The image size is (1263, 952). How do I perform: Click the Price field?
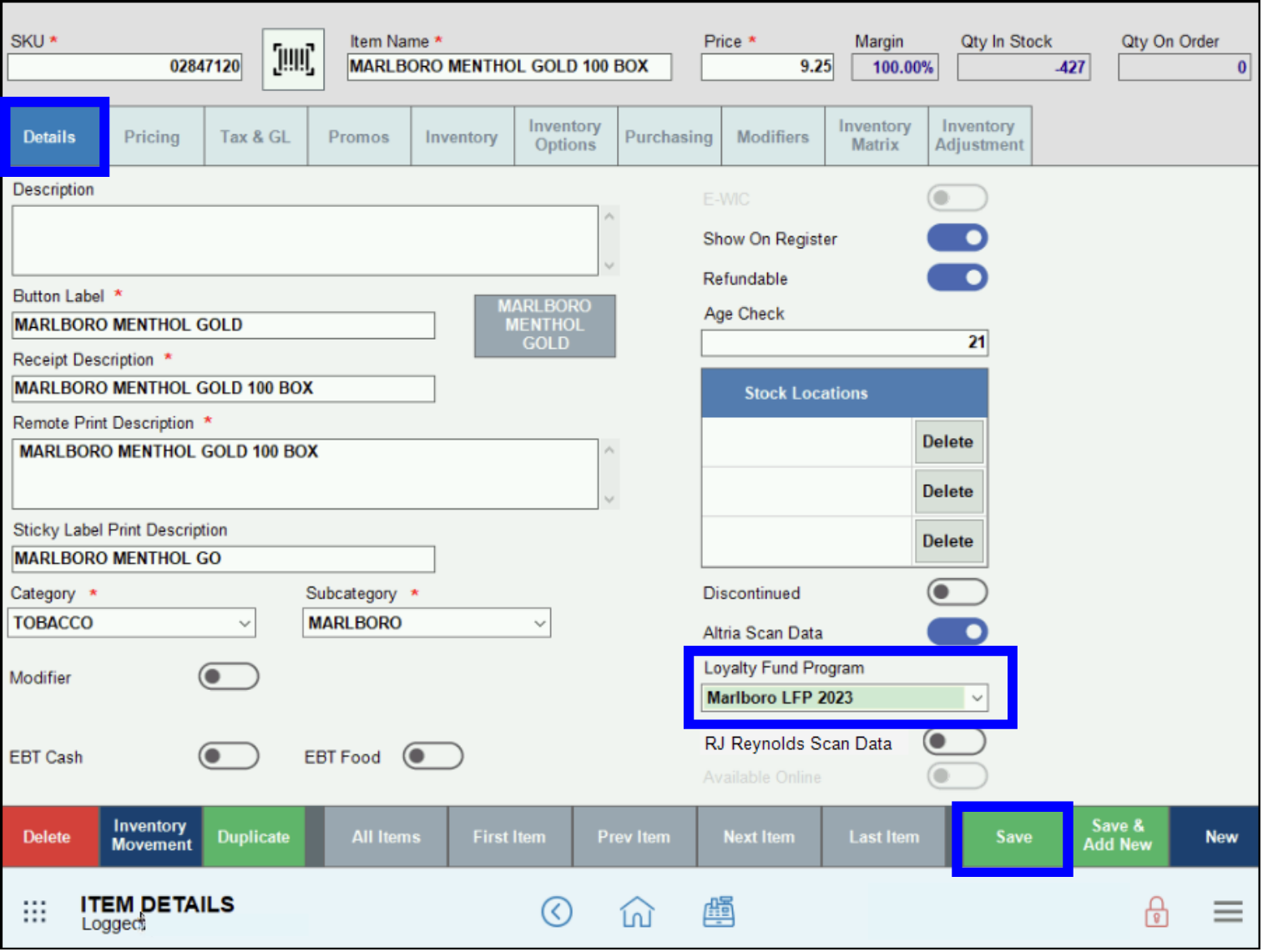pyautogui.click(x=767, y=67)
